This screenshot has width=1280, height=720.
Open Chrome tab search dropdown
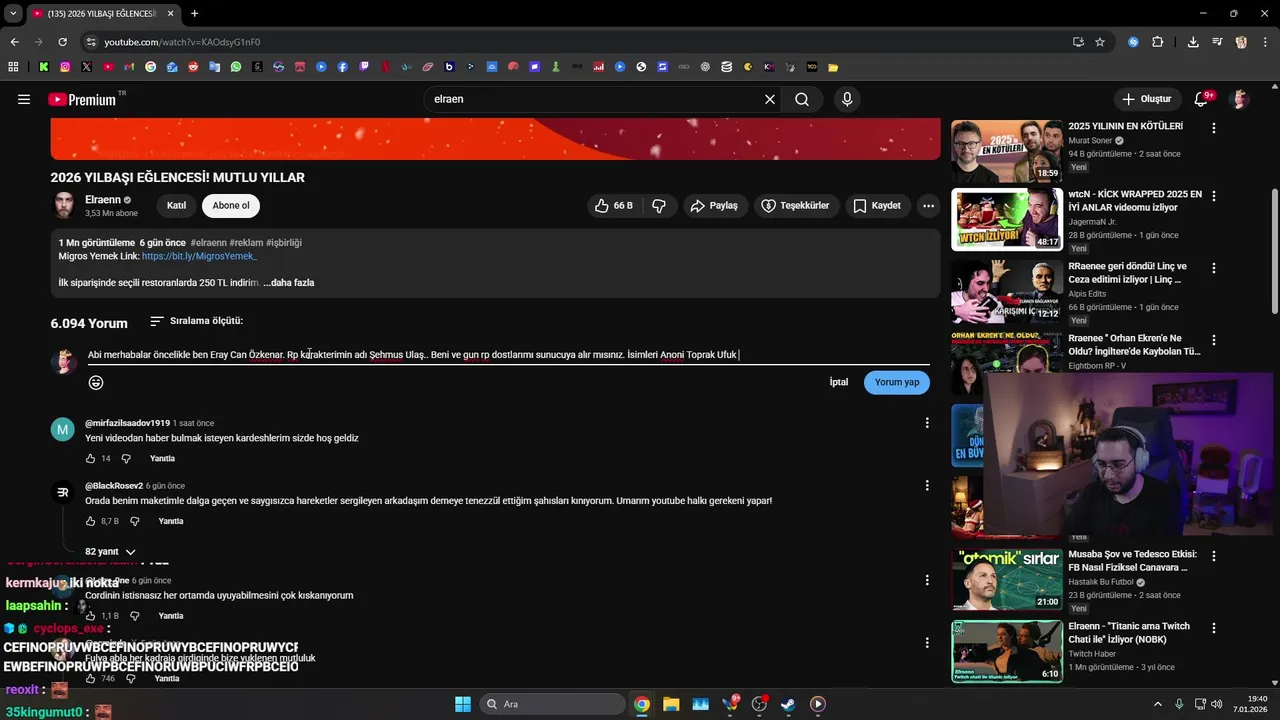coord(13,13)
